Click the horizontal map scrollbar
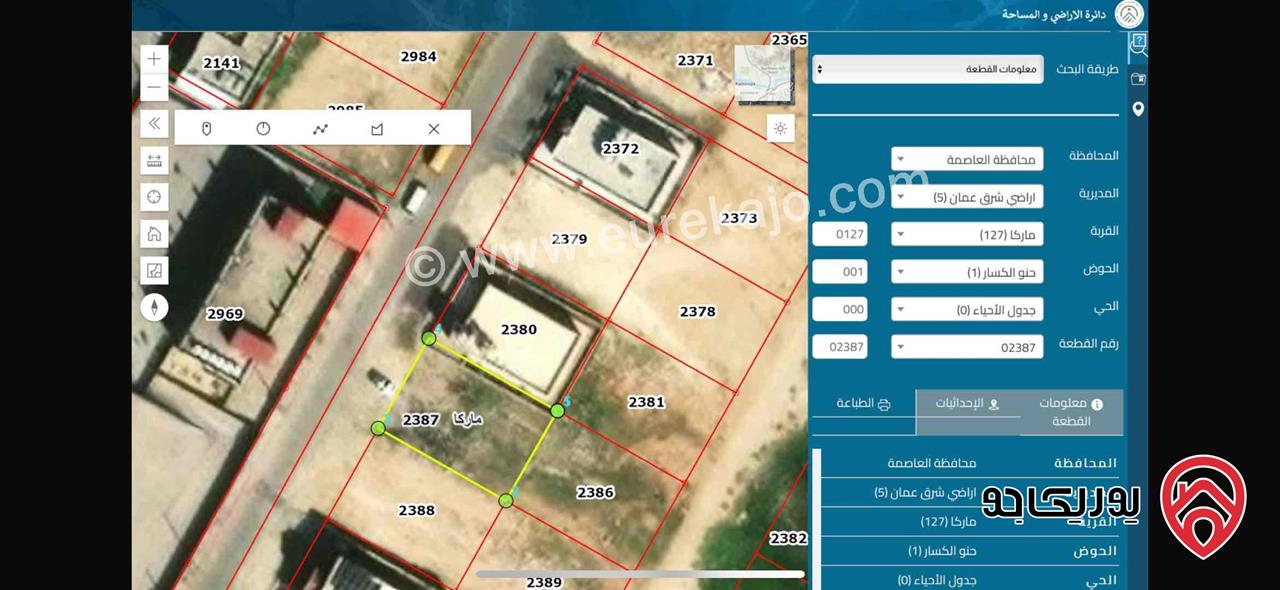Image resolution: width=1280 pixels, height=590 pixels. 640,574
